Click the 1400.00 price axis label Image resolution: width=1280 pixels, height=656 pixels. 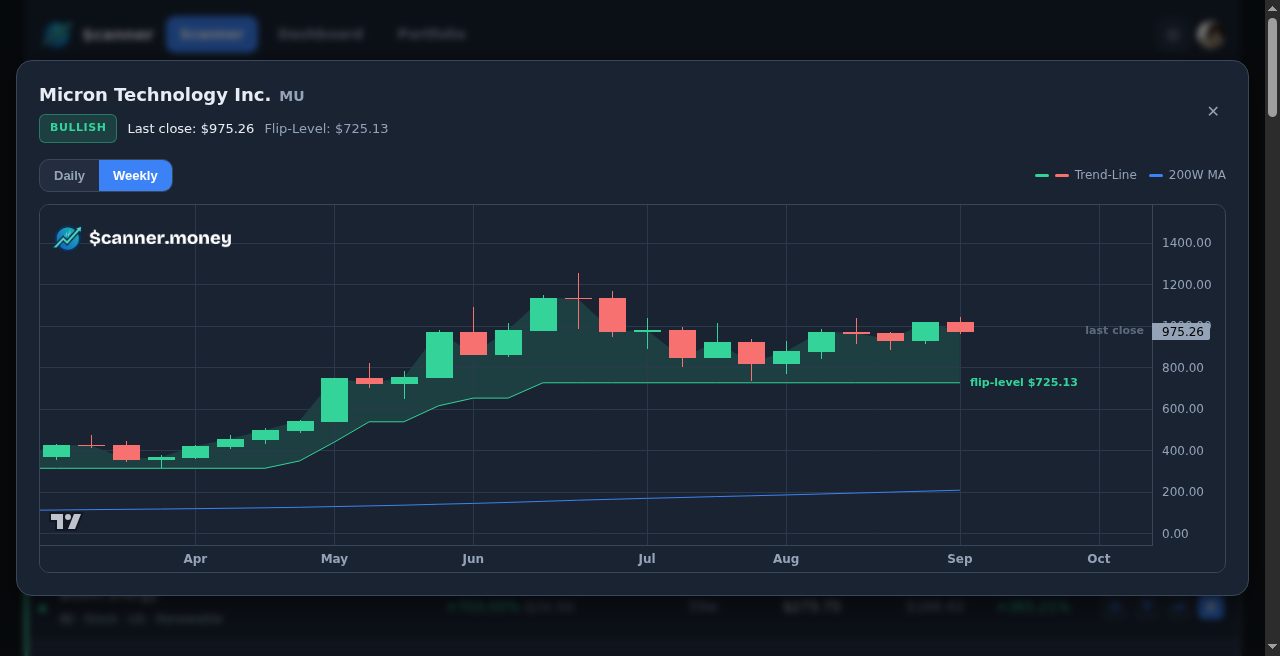[x=1186, y=243]
